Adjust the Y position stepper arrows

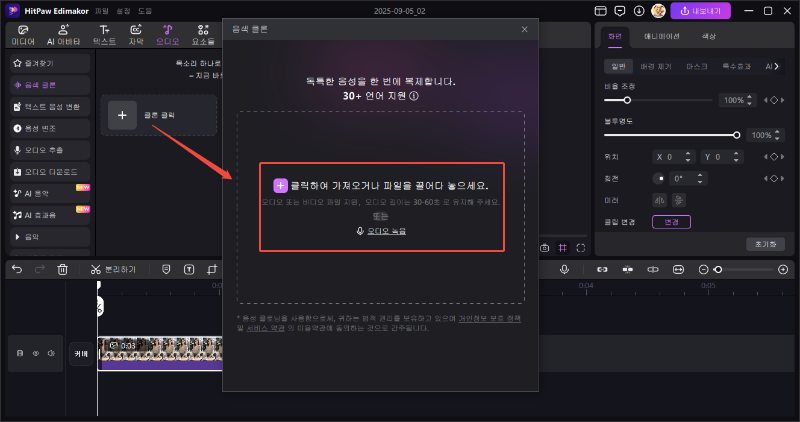tap(736, 157)
